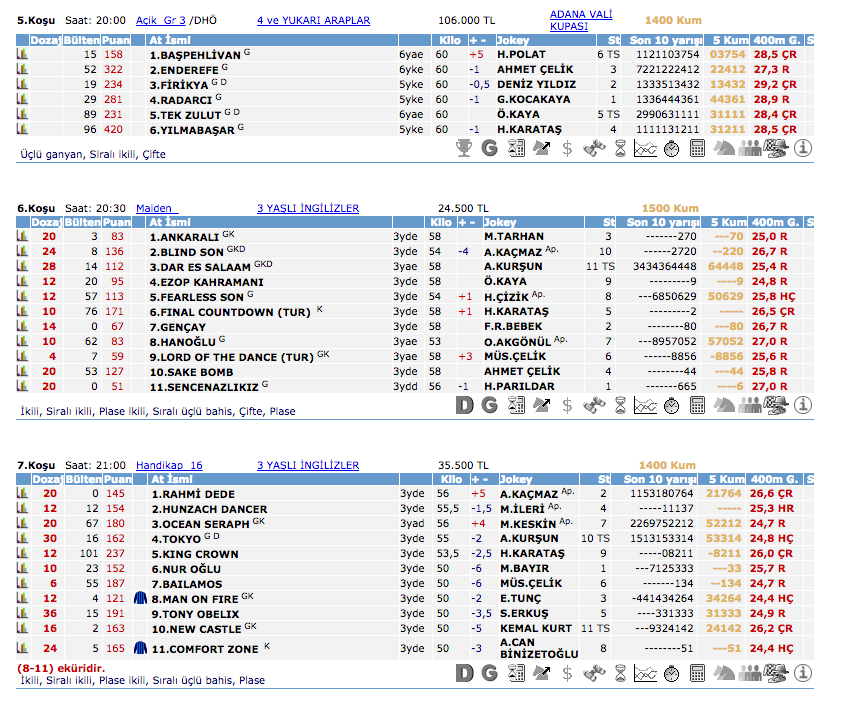Open the line graph icon under race 6
855x702 pixels.
646,405
